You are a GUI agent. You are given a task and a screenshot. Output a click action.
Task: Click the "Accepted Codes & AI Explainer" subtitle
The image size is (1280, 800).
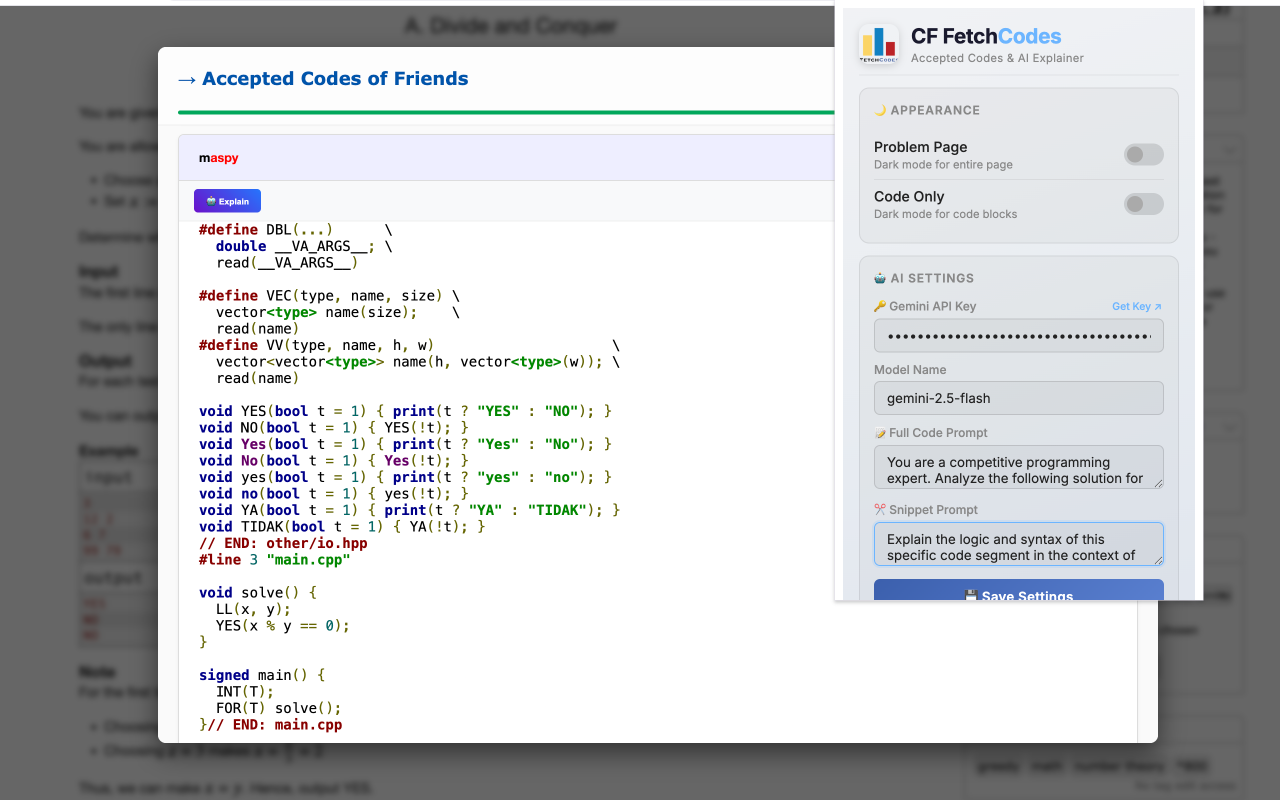point(997,58)
